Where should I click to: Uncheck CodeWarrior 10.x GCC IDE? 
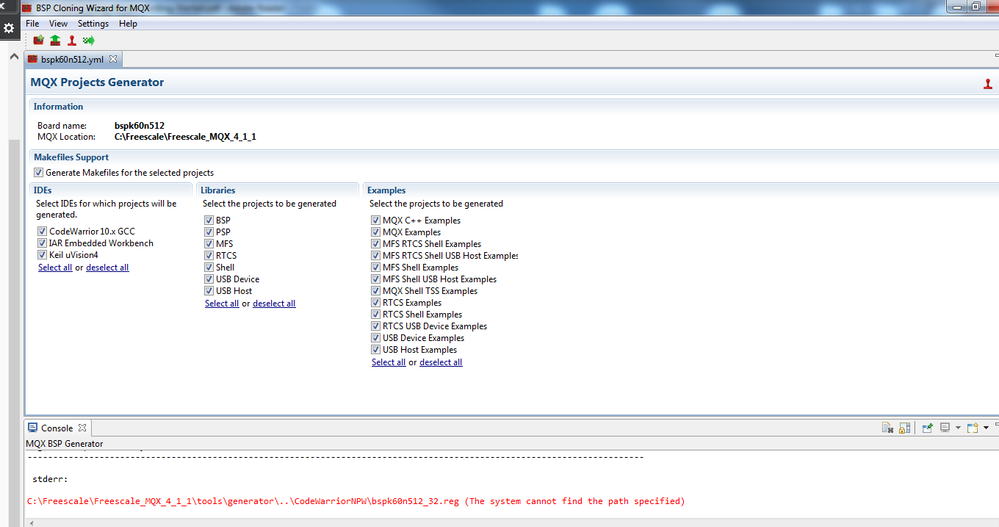click(x=42, y=231)
